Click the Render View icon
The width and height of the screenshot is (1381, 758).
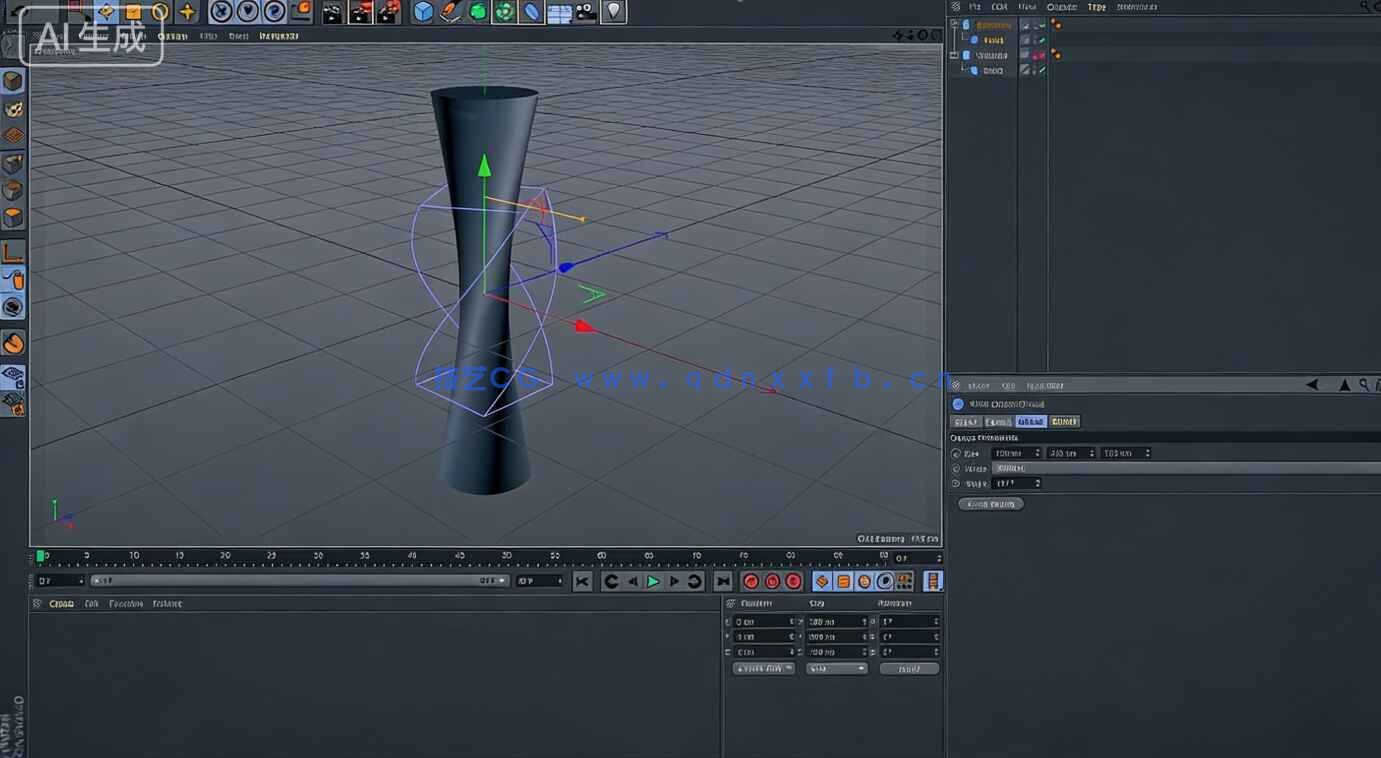331,12
